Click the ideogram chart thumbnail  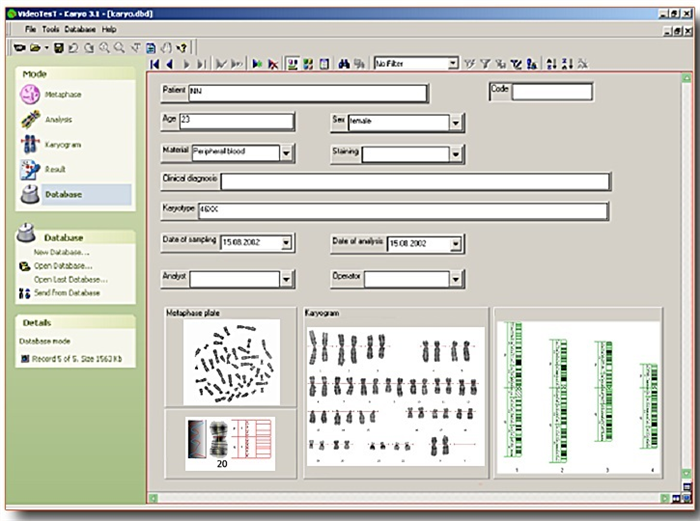click(x=578, y=397)
